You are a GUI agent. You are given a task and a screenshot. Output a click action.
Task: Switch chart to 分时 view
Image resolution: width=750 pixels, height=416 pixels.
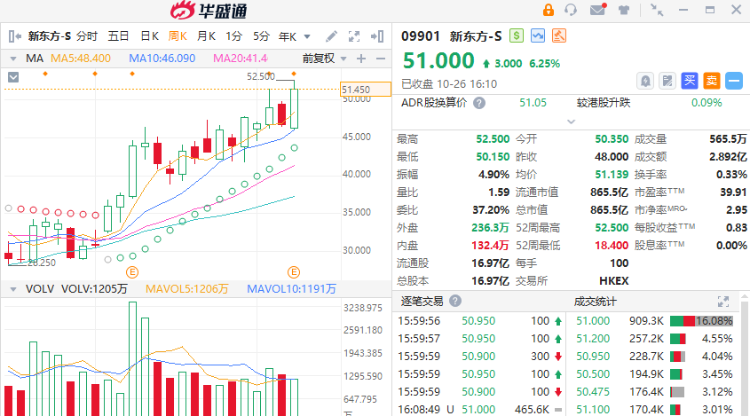click(x=87, y=36)
